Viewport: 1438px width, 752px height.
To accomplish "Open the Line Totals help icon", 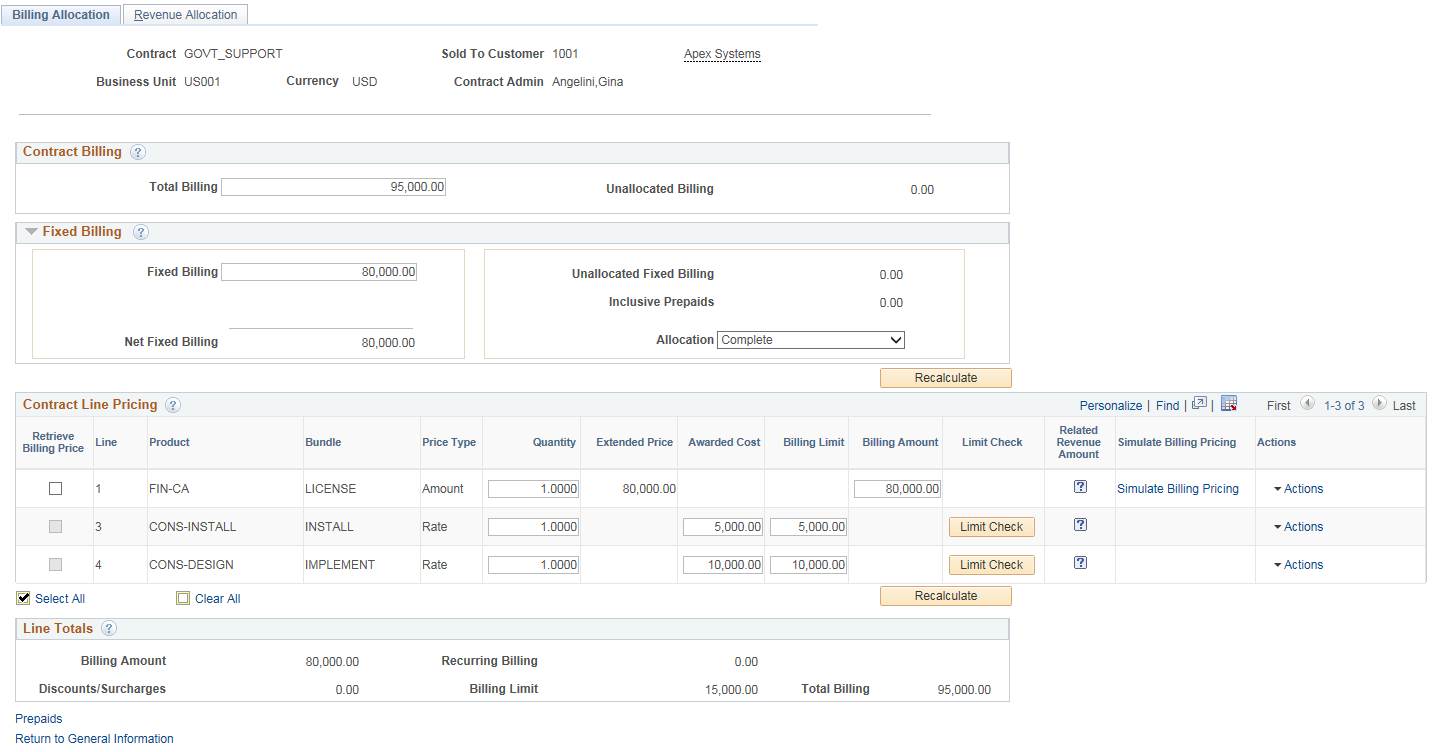I will [x=108, y=629].
